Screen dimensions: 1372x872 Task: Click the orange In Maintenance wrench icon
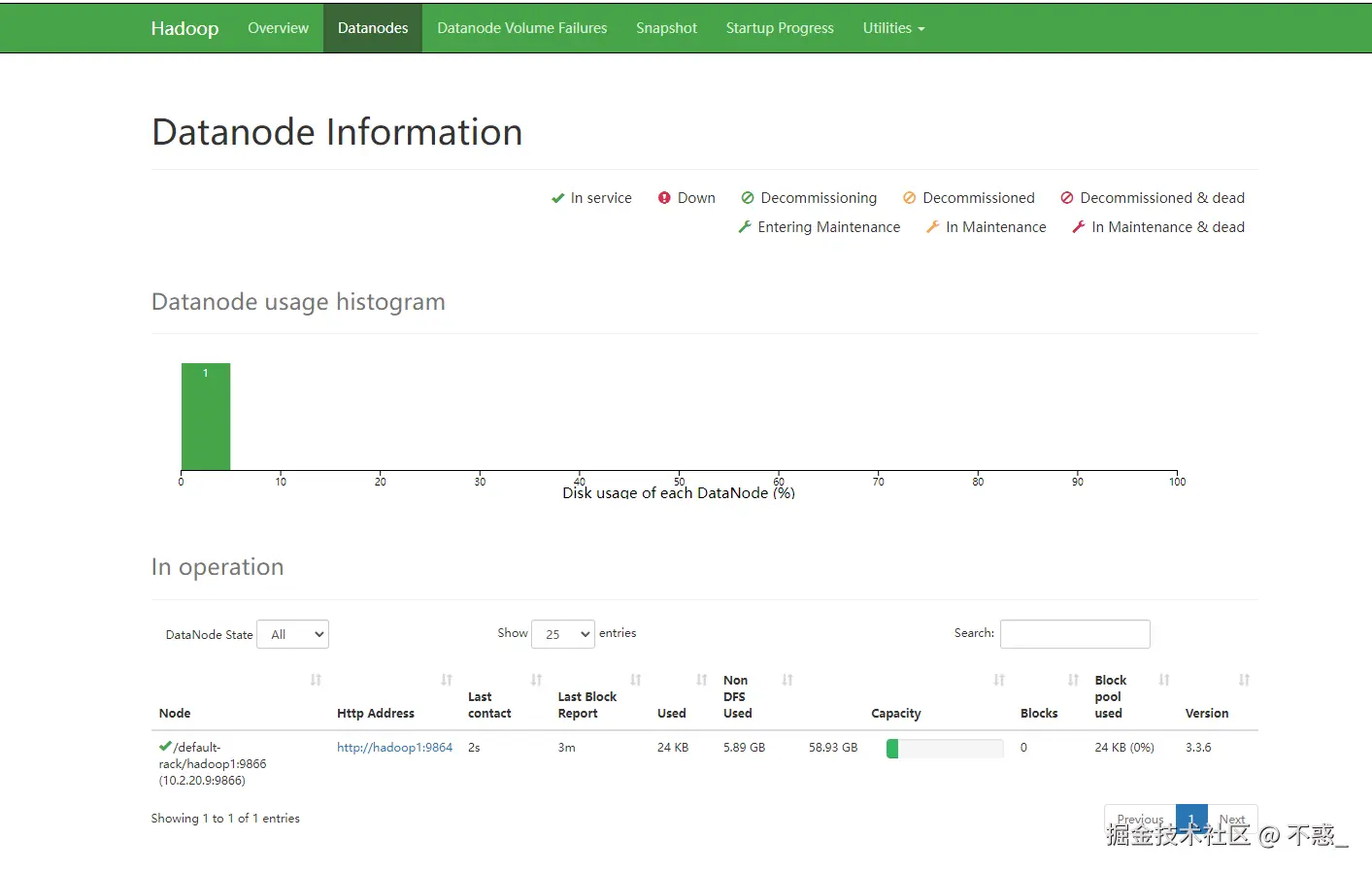(933, 227)
